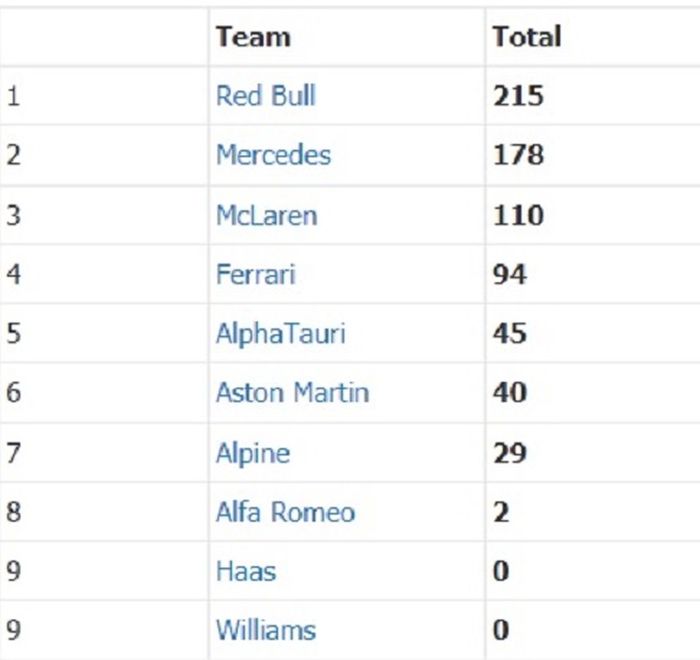Click the Total column header

526,37
